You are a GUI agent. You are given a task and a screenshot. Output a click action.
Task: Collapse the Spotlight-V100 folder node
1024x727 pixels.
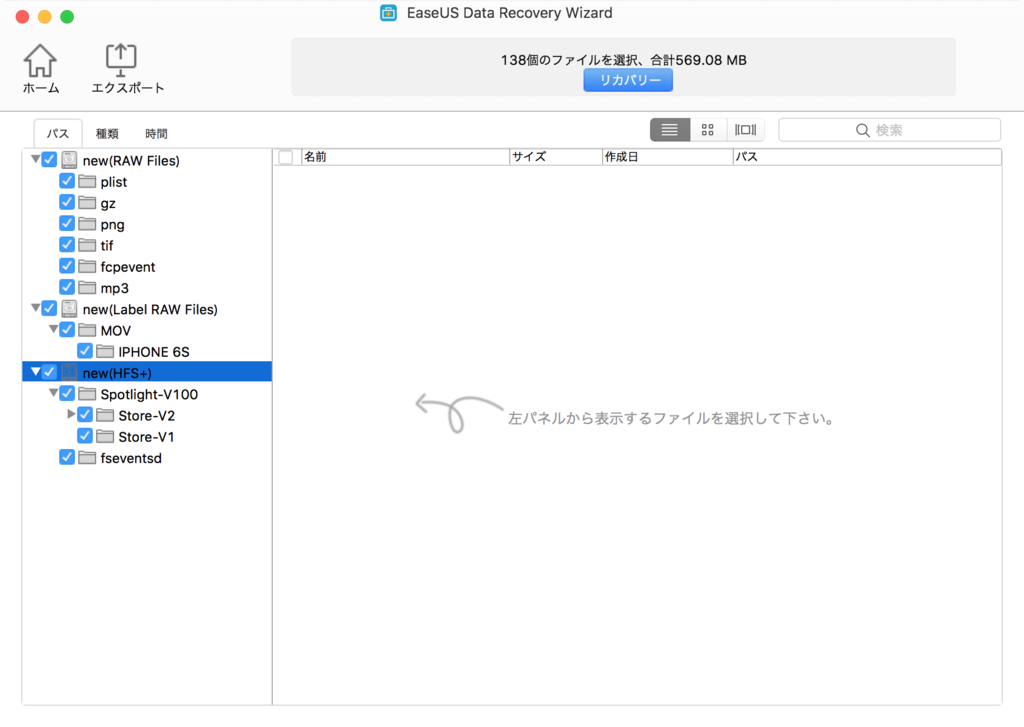(53, 393)
